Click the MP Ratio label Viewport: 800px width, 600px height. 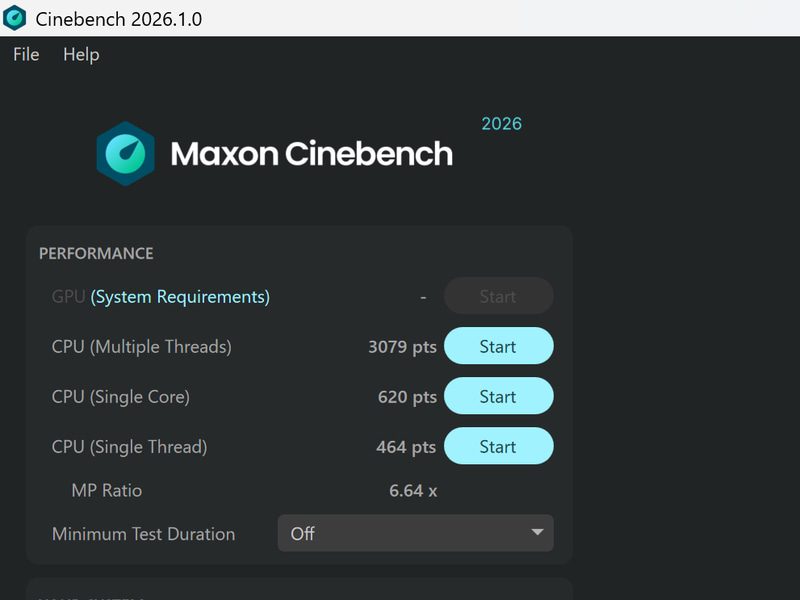(107, 490)
